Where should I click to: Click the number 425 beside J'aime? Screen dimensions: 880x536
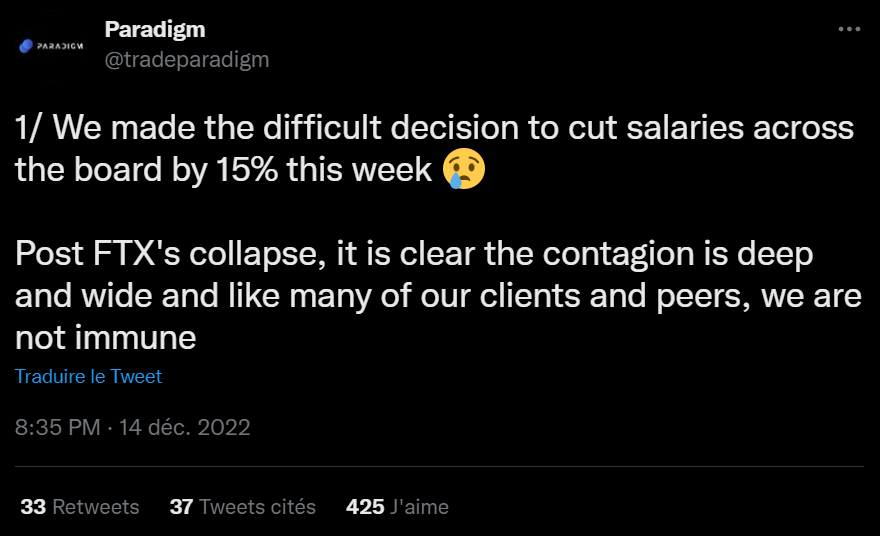click(364, 507)
